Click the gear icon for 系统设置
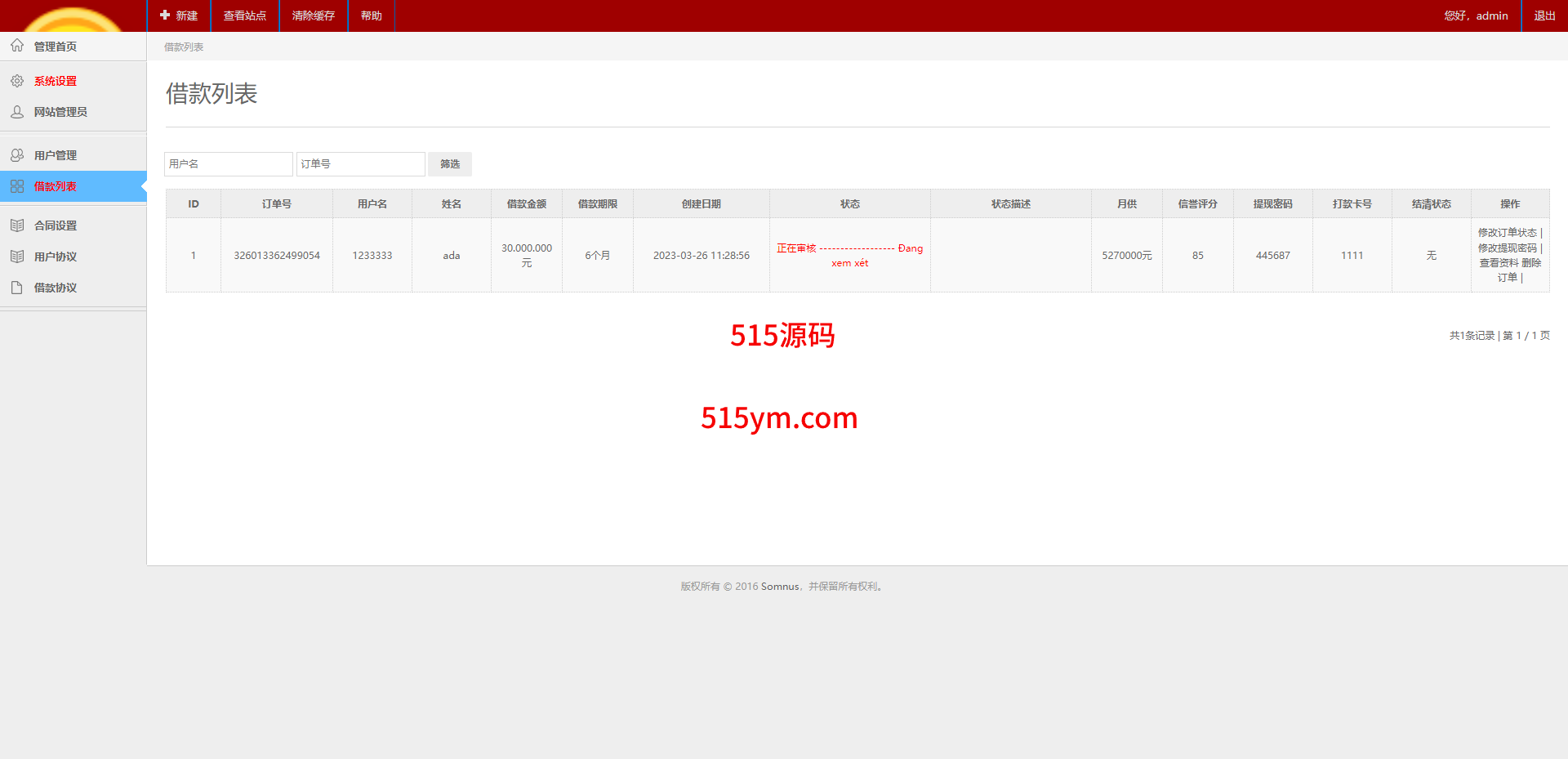Screen dimensions: 1568x759 (x=17, y=81)
